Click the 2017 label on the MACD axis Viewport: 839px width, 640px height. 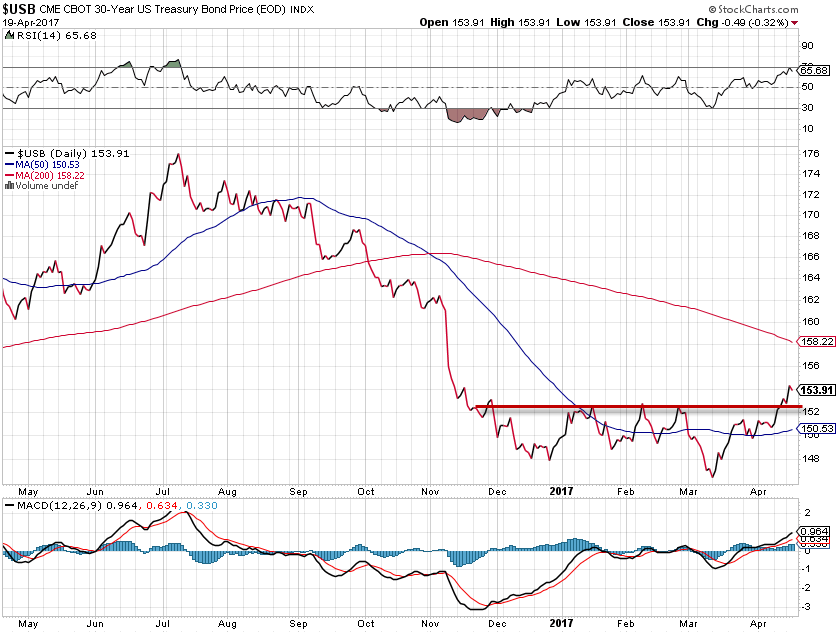[561, 623]
